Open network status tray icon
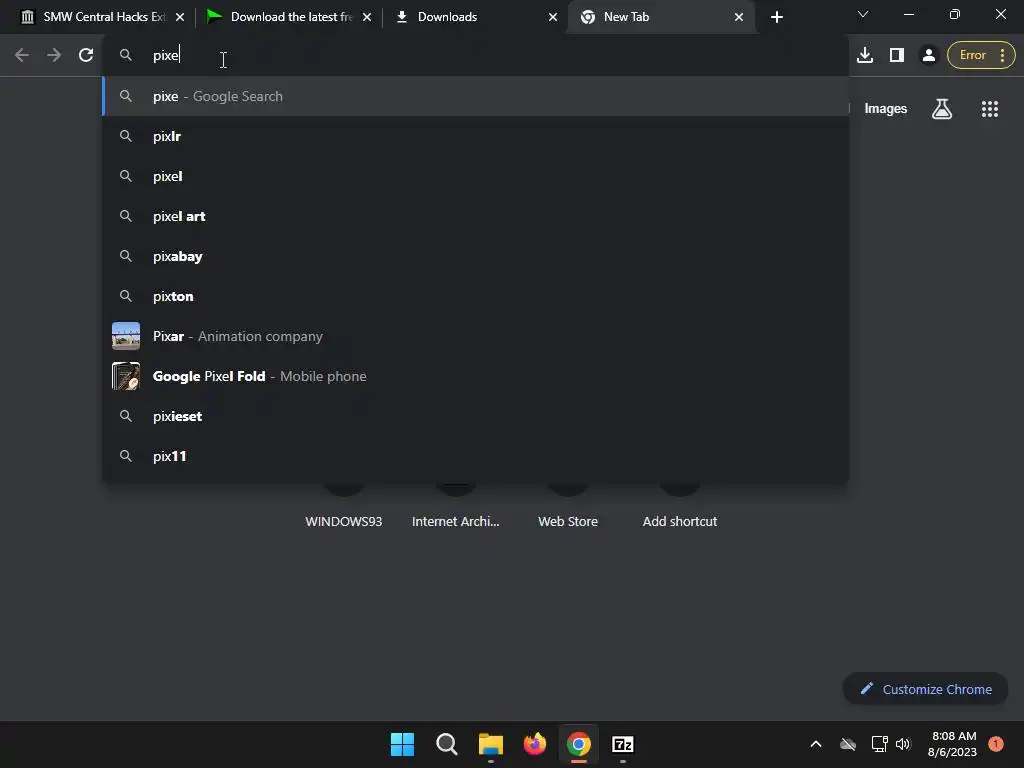The image size is (1024, 768). click(879, 744)
